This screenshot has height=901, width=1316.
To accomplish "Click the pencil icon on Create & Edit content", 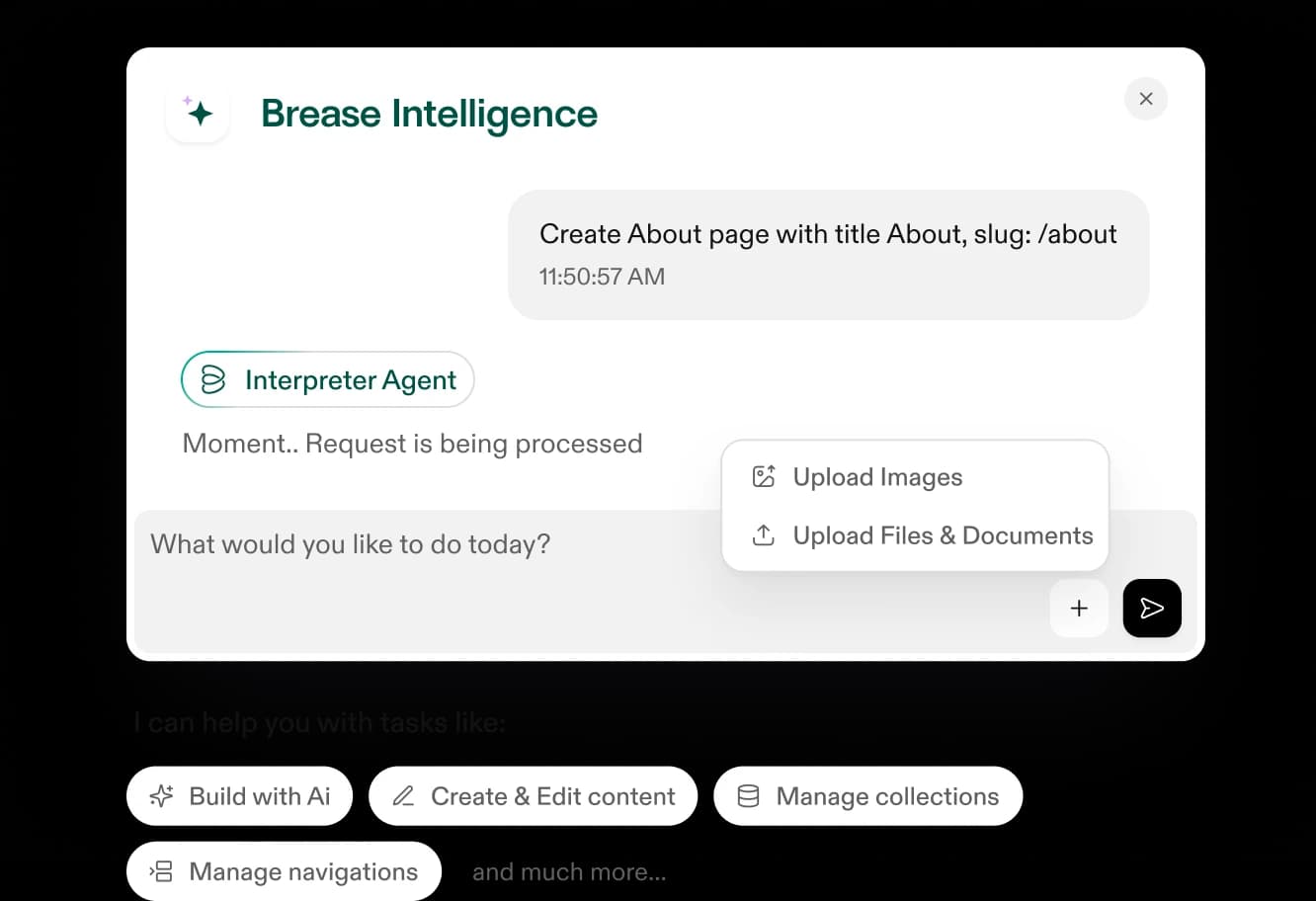I will 403,795.
